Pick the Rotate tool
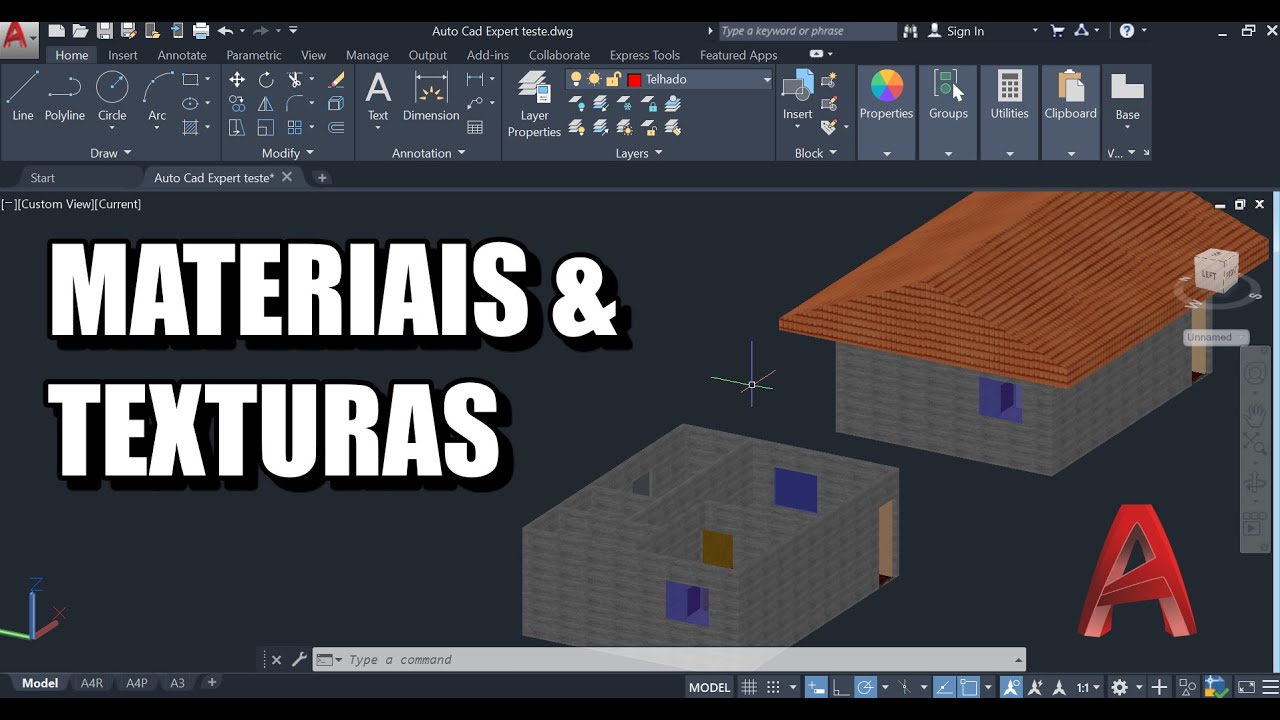1280x720 pixels. (x=266, y=80)
